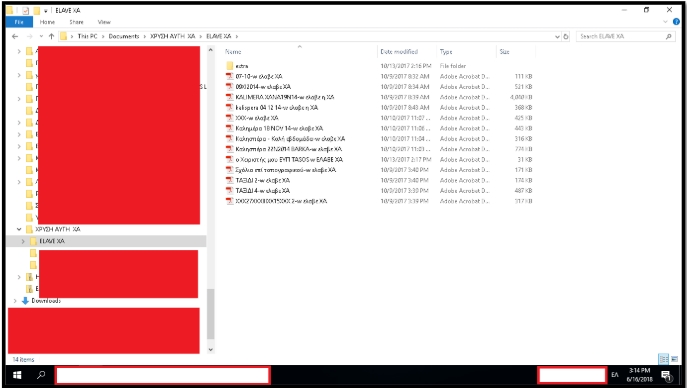Switch to the Share ribbon tab
The image size is (687, 388).
click(x=76, y=22)
